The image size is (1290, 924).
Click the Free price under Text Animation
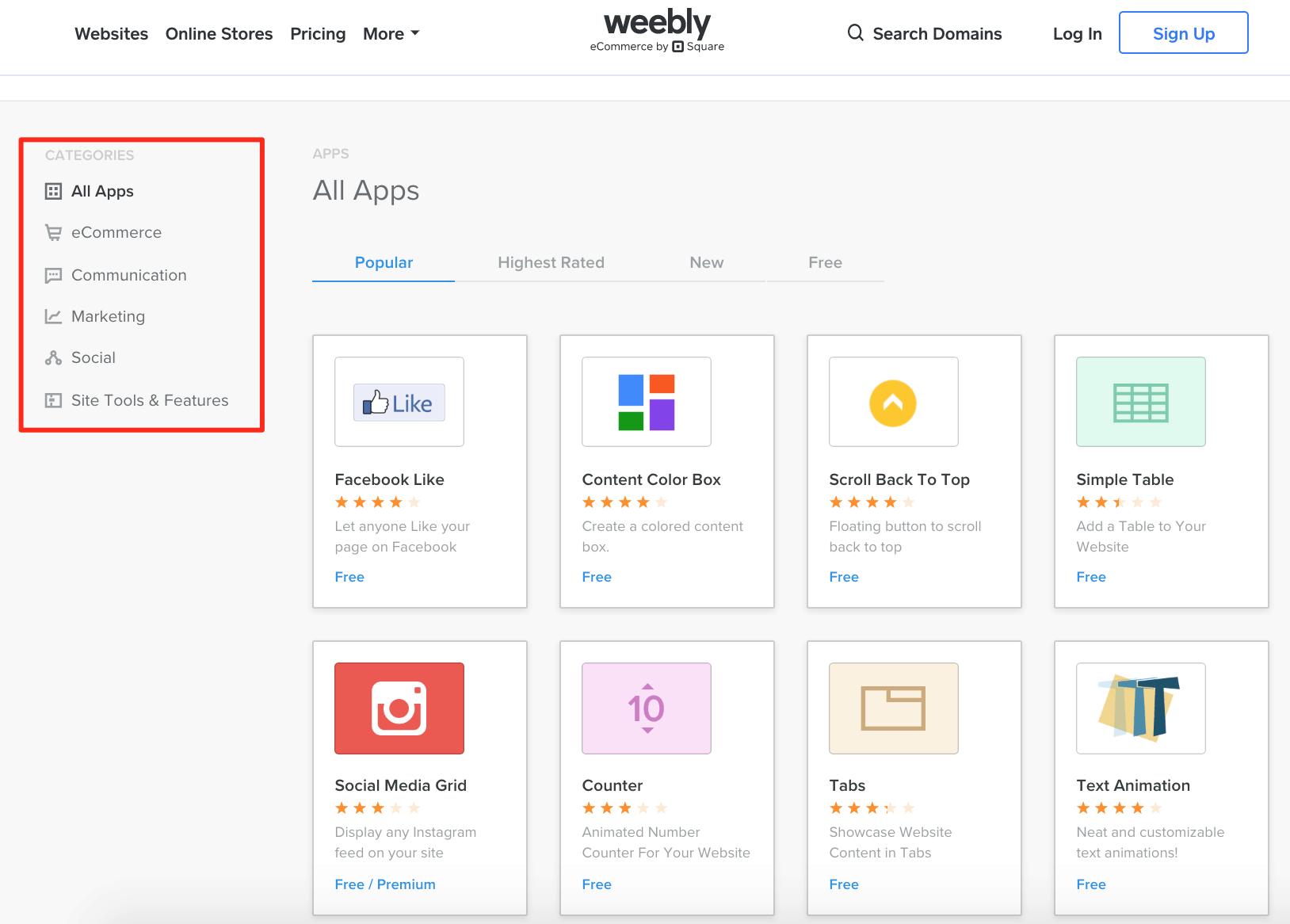(1091, 884)
